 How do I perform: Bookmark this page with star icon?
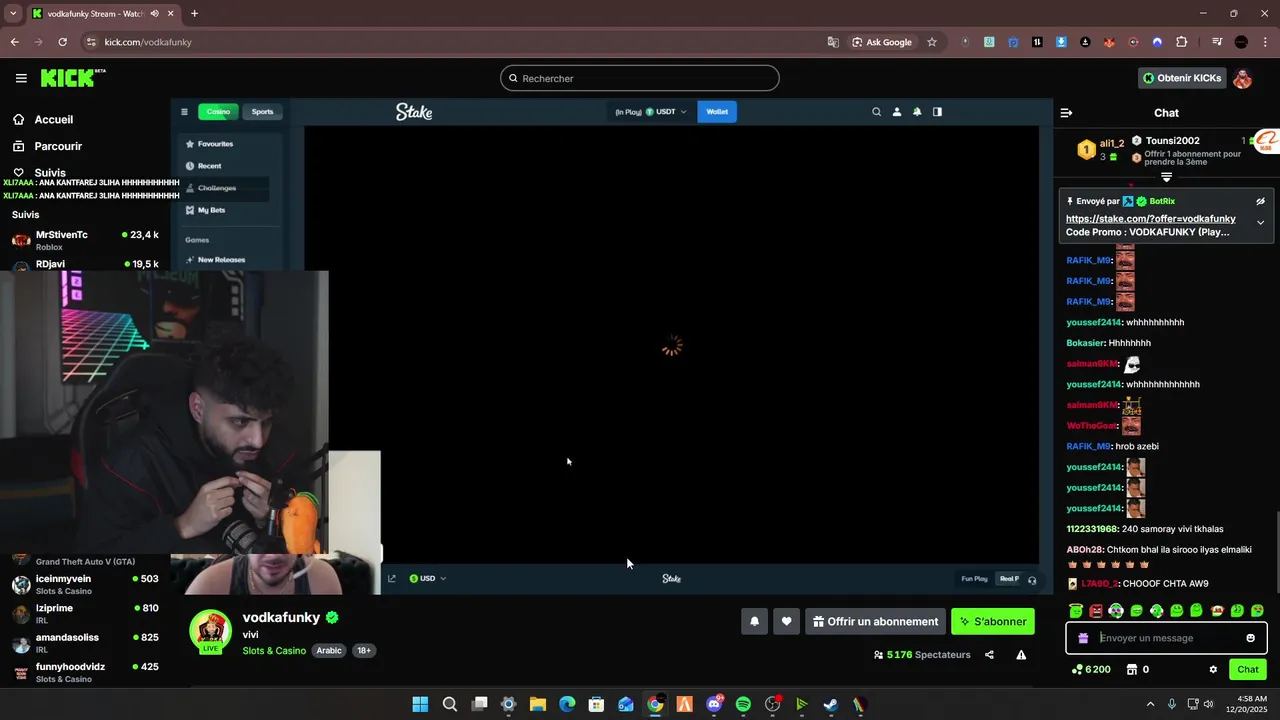(932, 42)
